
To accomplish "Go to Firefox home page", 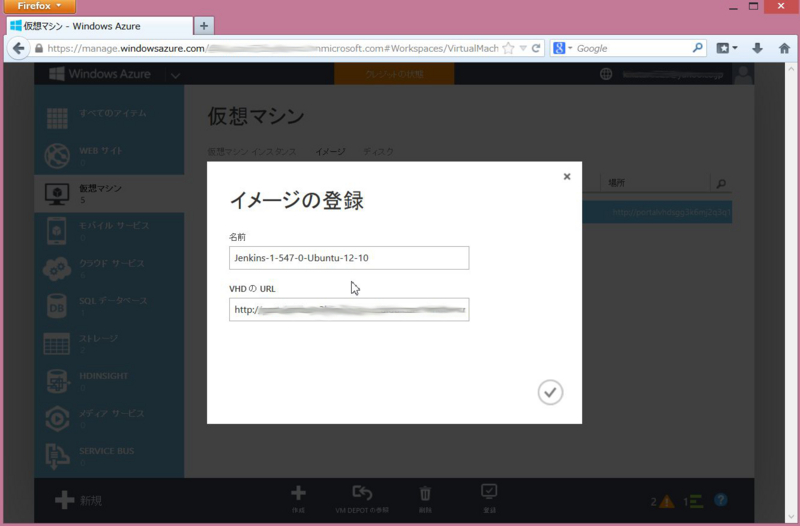I will pos(784,48).
